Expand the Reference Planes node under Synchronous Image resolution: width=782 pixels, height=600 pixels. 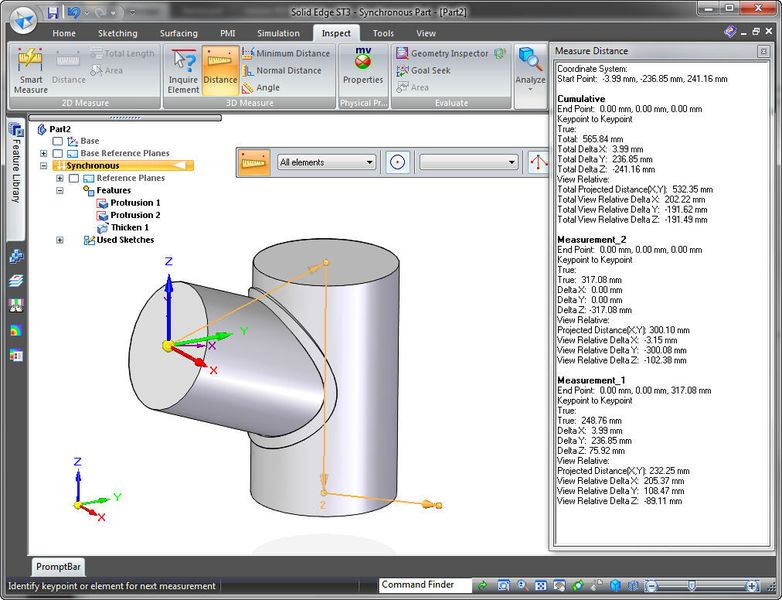click(x=60, y=178)
